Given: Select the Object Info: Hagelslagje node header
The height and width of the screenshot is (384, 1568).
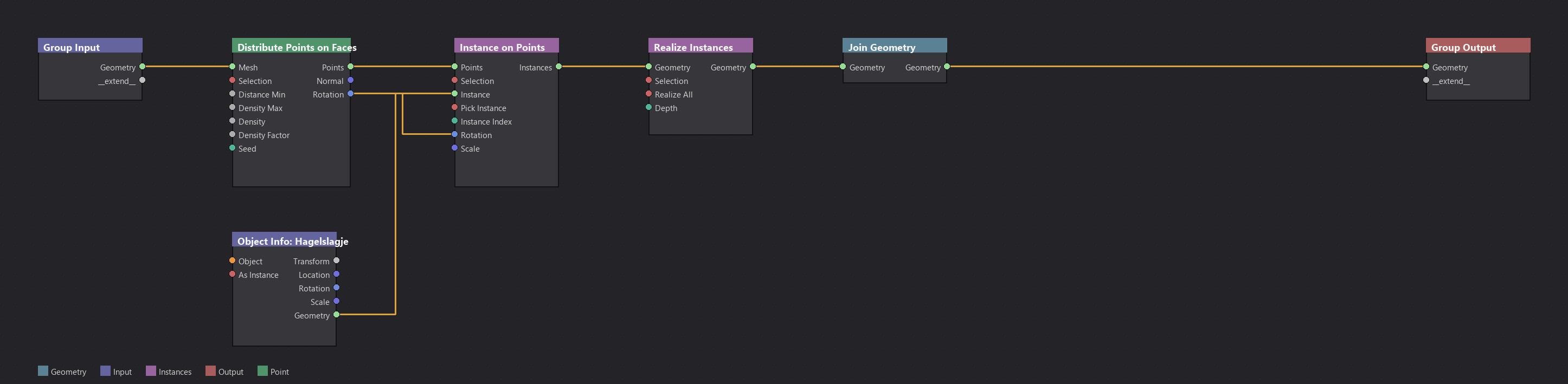Looking at the screenshot, I should 284,240.
